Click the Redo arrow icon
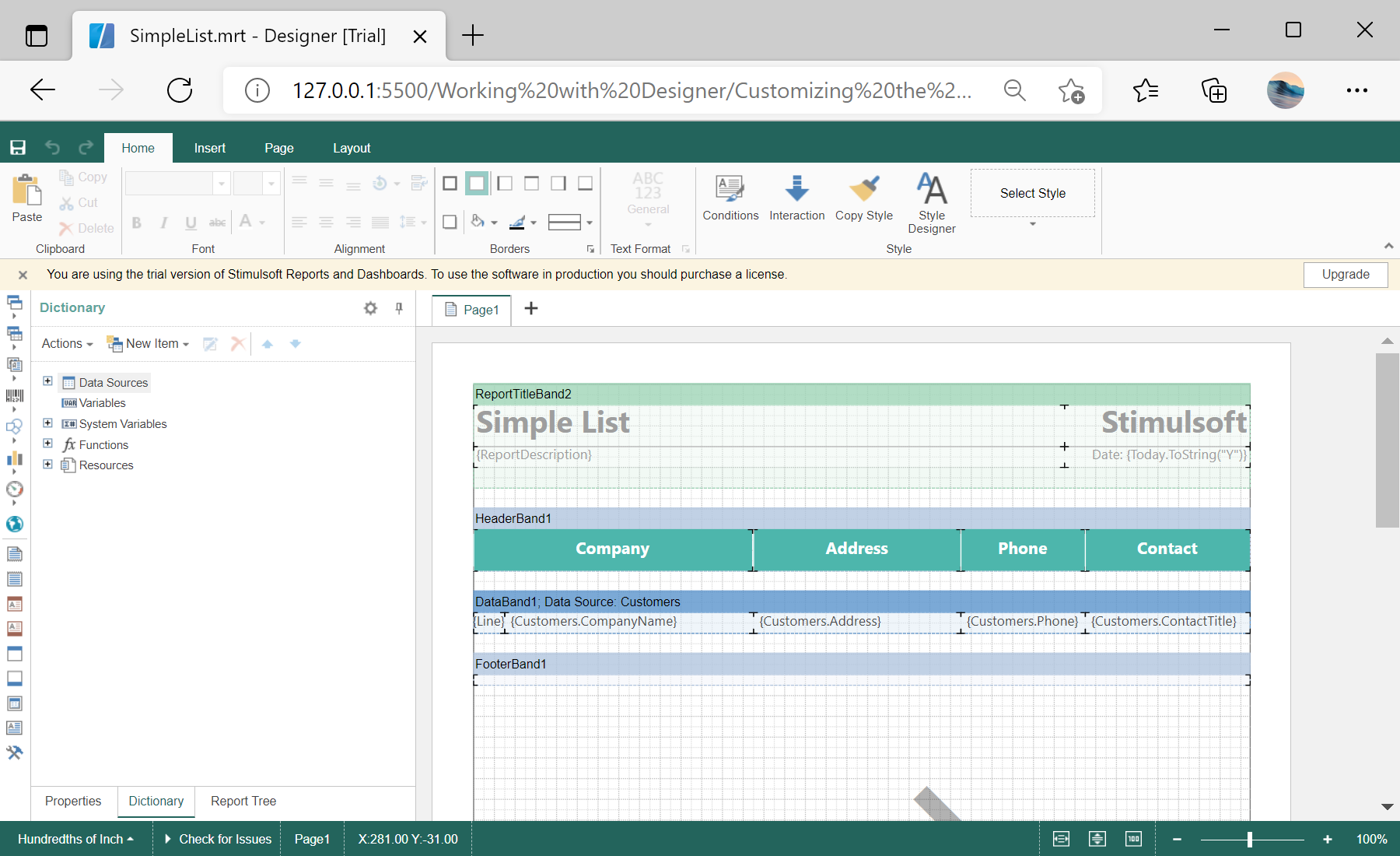Screen dimensions: 1400x856 [x=86, y=147]
